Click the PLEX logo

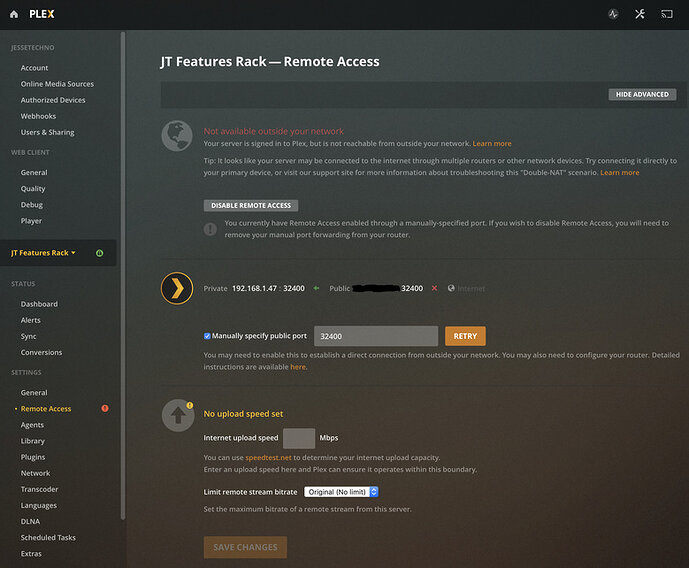click(42, 14)
